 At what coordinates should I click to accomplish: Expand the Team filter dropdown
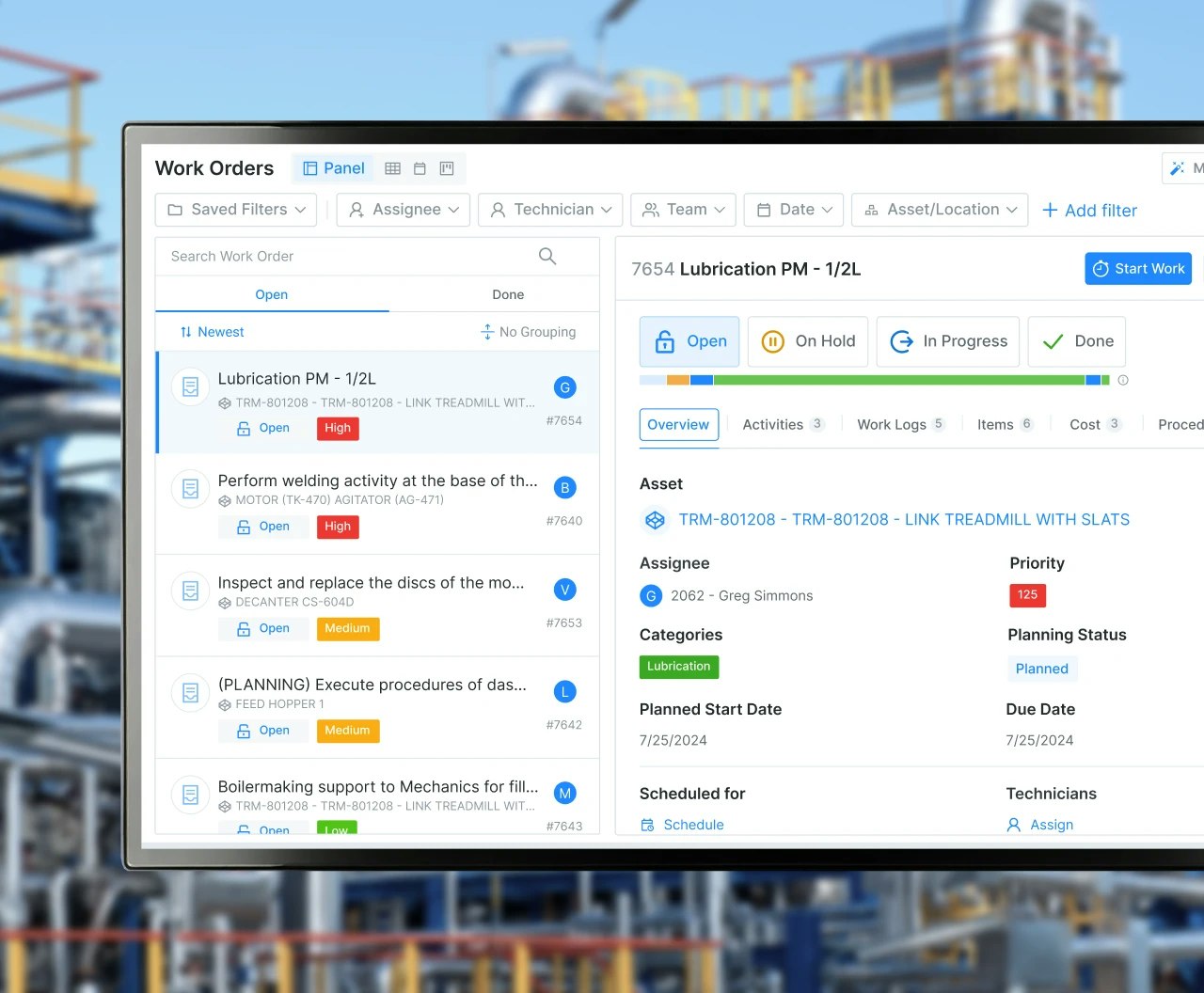click(683, 210)
